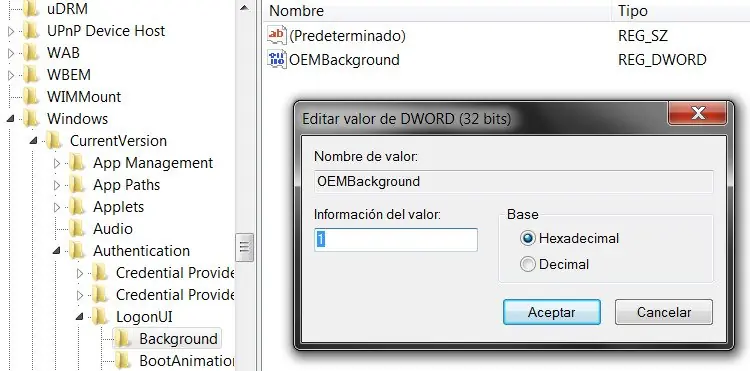Click the LogonUI folder icon
Image resolution: width=750 pixels, height=371 pixels.
tap(100, 316)
